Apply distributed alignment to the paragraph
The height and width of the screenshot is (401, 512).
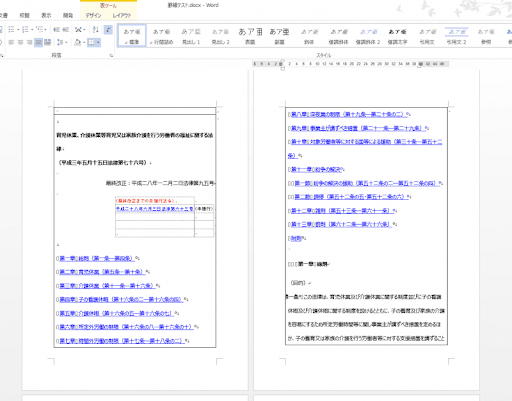[48, 42]
